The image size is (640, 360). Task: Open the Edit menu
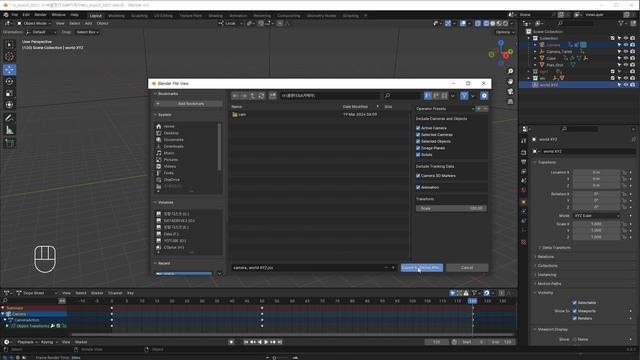tap(26, 15)
